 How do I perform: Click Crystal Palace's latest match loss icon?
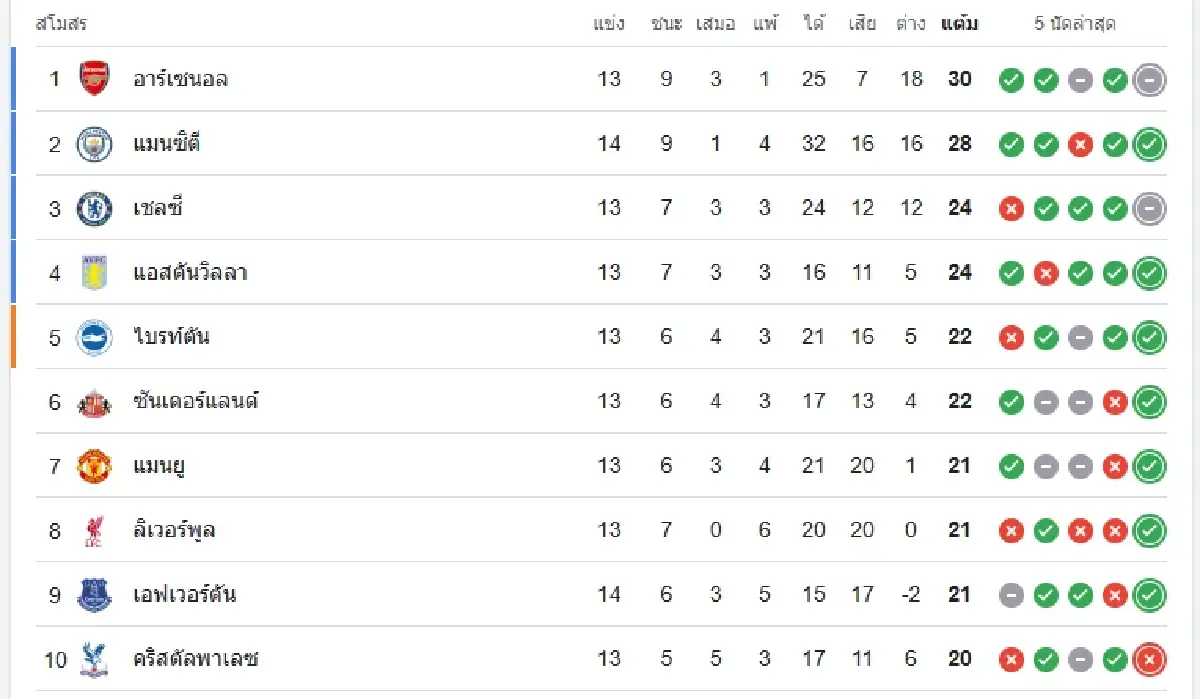1150,660
